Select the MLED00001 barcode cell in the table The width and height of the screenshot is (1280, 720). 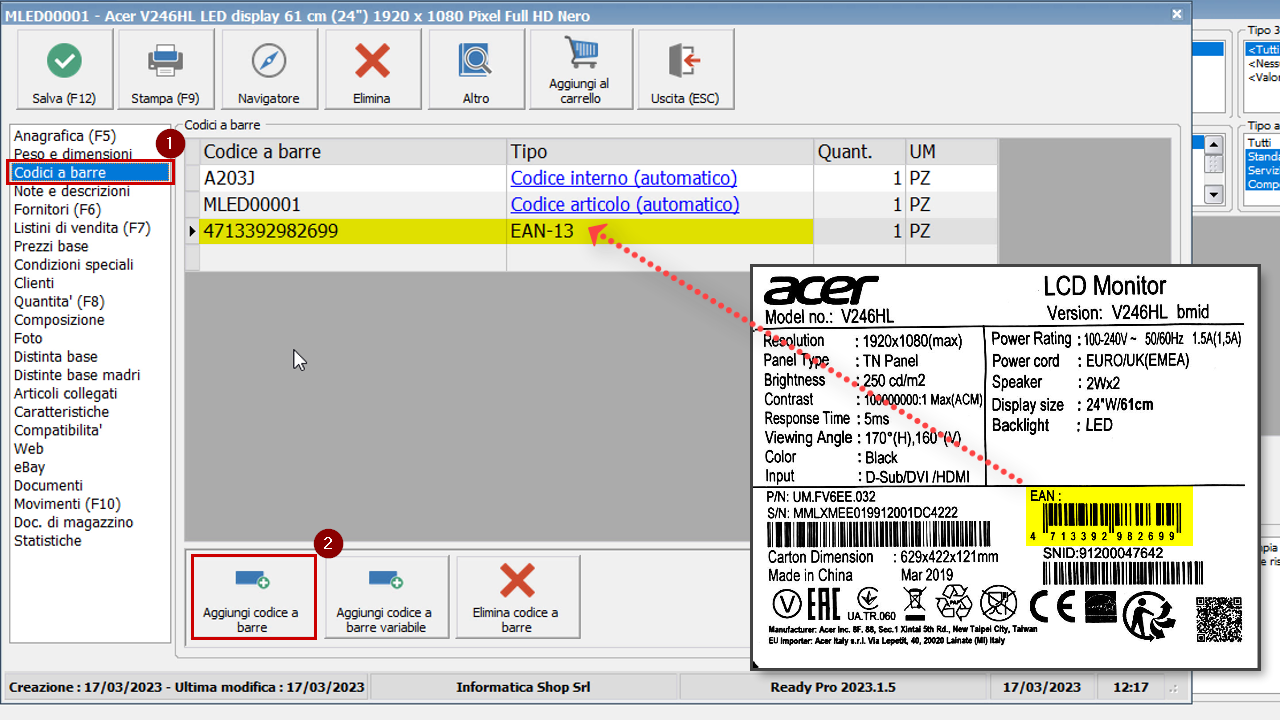[353, 205]
